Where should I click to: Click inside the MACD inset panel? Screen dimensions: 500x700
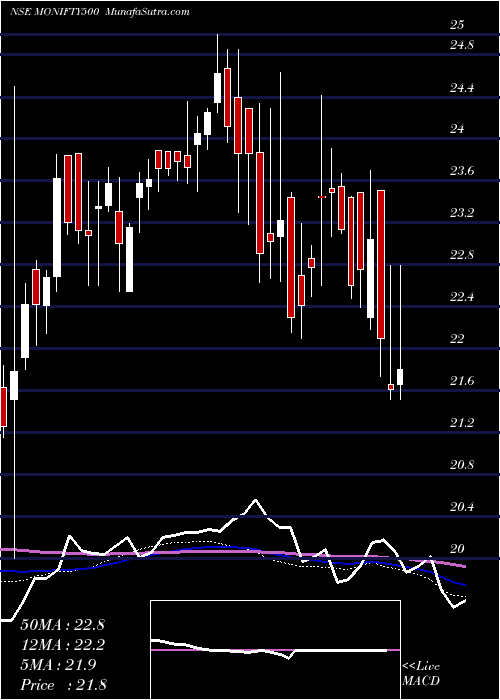pos(275,650)
